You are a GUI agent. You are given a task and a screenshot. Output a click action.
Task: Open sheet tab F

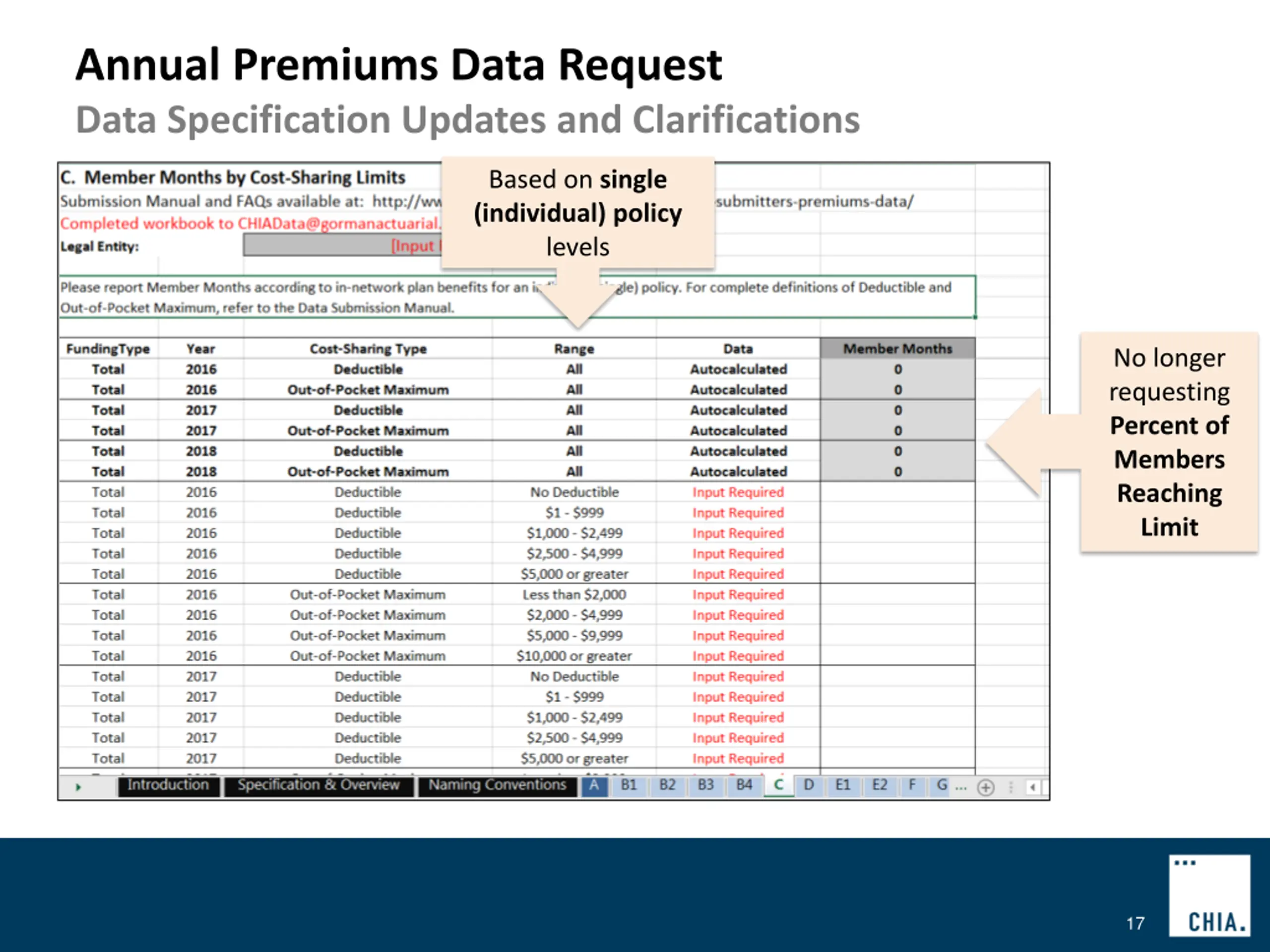[x=912, y=785]
